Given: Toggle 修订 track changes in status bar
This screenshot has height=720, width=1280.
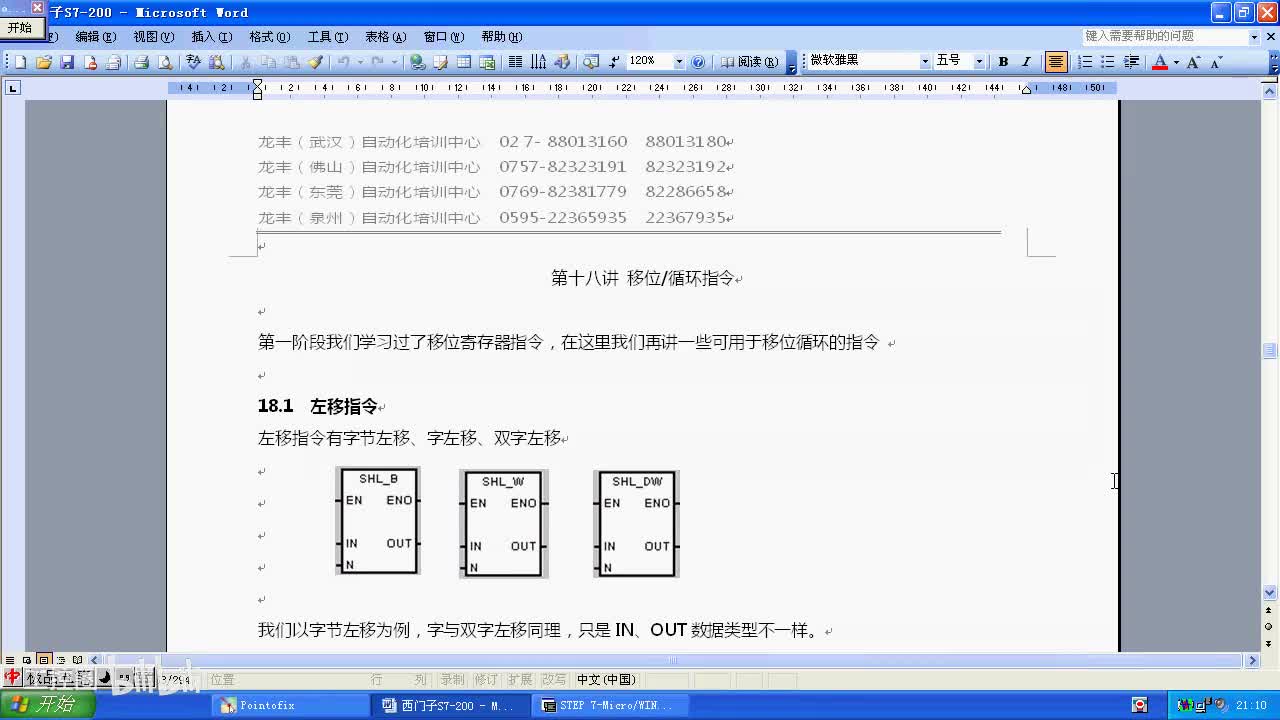Looking at the screenshot, I should (486, 680).
